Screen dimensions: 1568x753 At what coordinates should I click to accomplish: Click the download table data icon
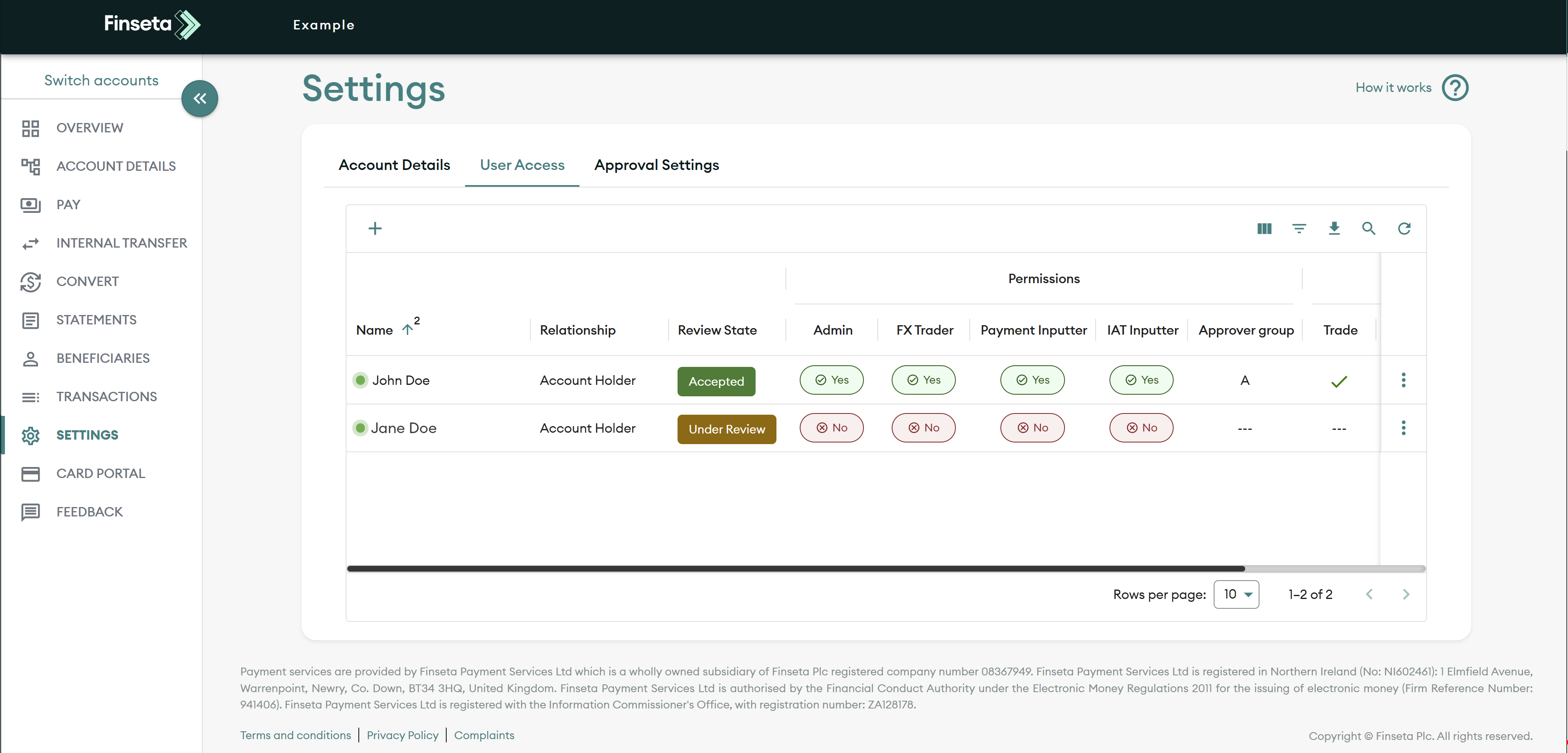pos(1334,228)
